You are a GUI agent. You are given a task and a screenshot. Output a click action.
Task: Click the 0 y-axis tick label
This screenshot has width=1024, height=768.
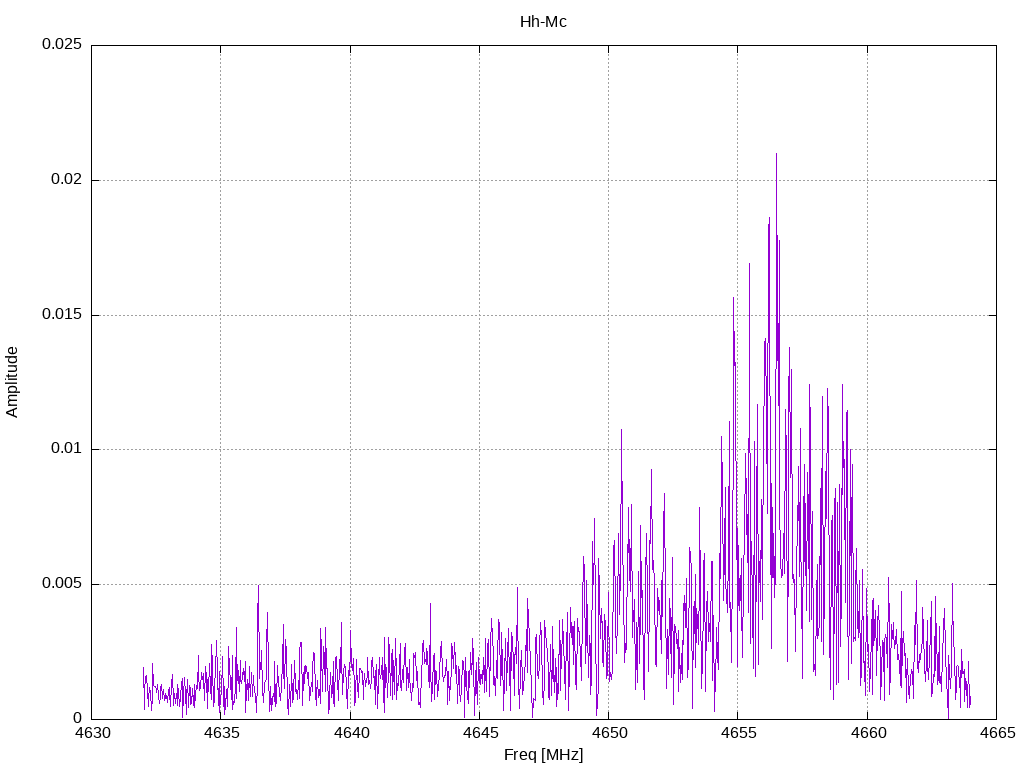[x=78, y=718]
